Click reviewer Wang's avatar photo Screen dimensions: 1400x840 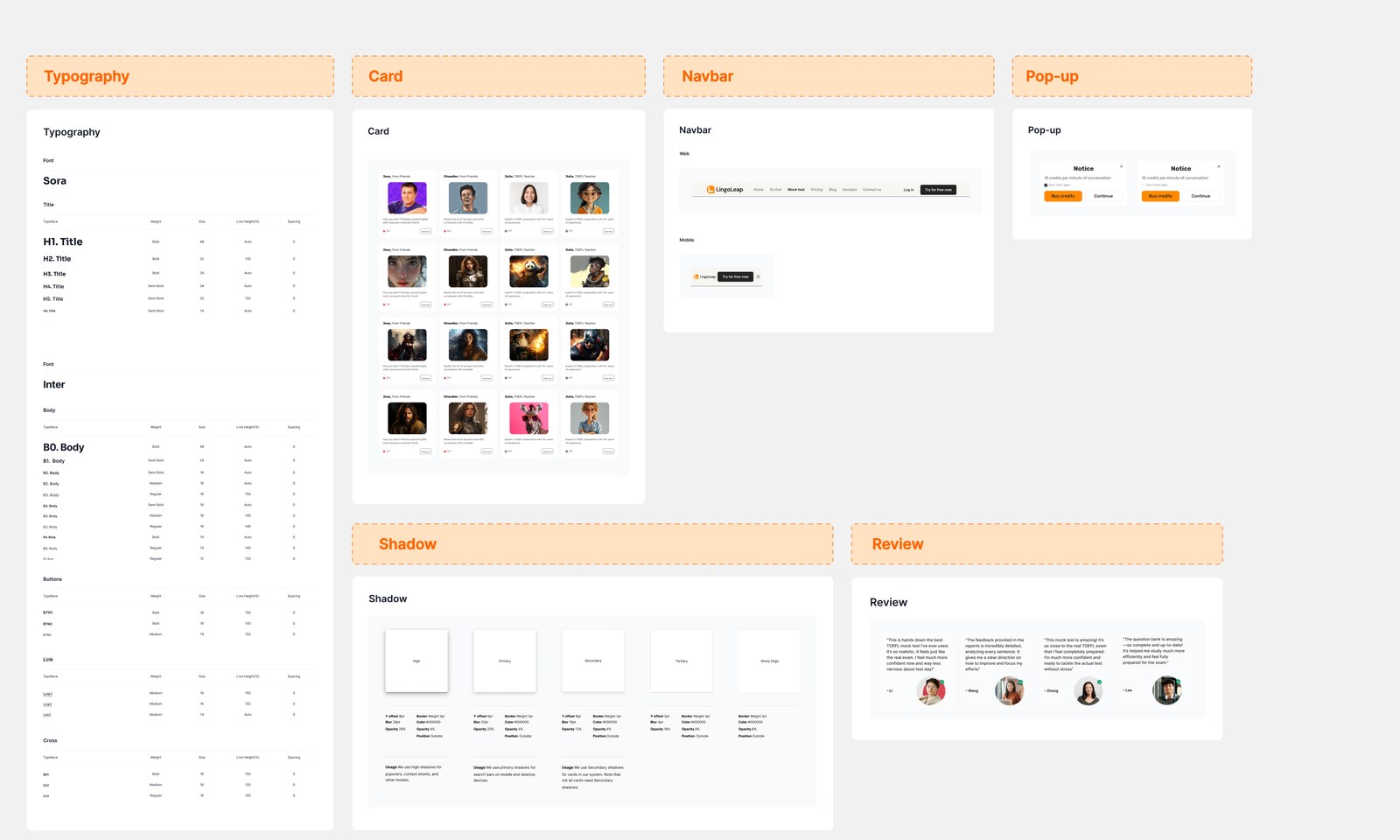(x=1010, y=691)
